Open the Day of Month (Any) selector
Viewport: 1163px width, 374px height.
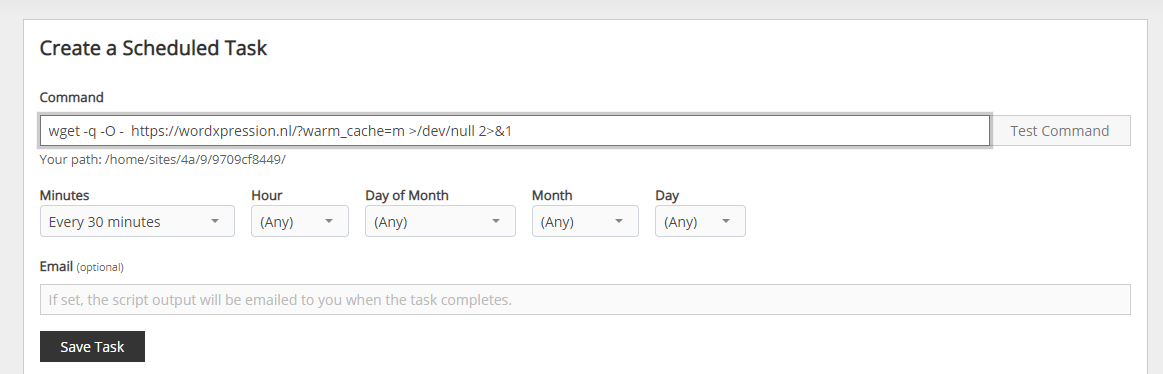[x=440, y=221]
